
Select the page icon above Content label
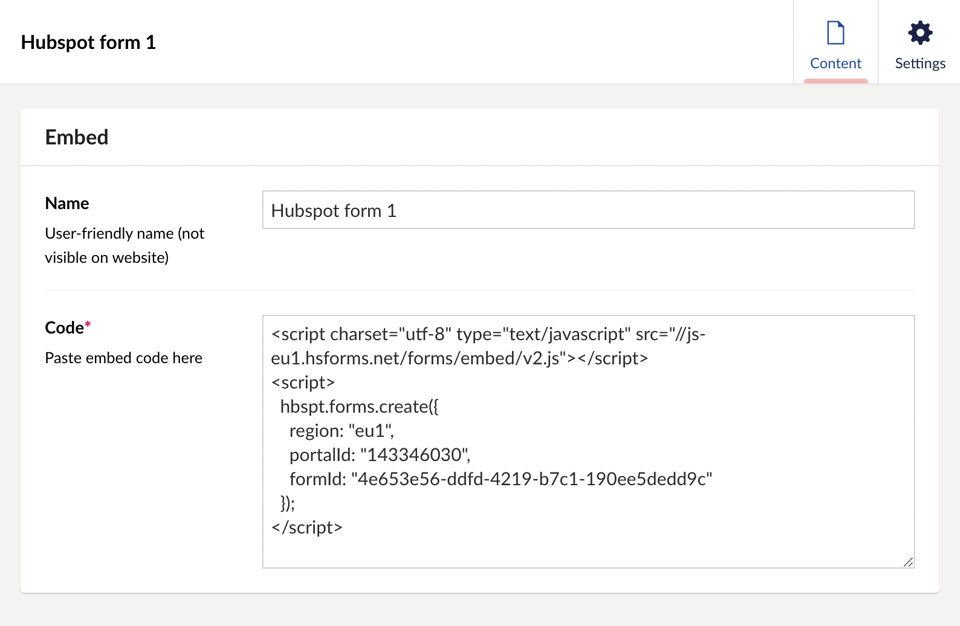[836, 32]
